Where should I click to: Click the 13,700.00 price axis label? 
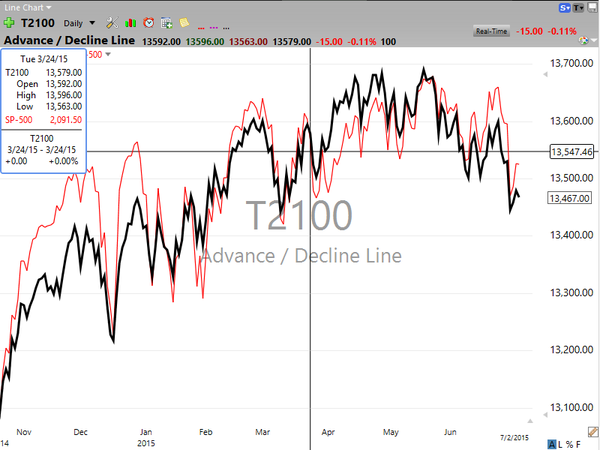[571, 63]
